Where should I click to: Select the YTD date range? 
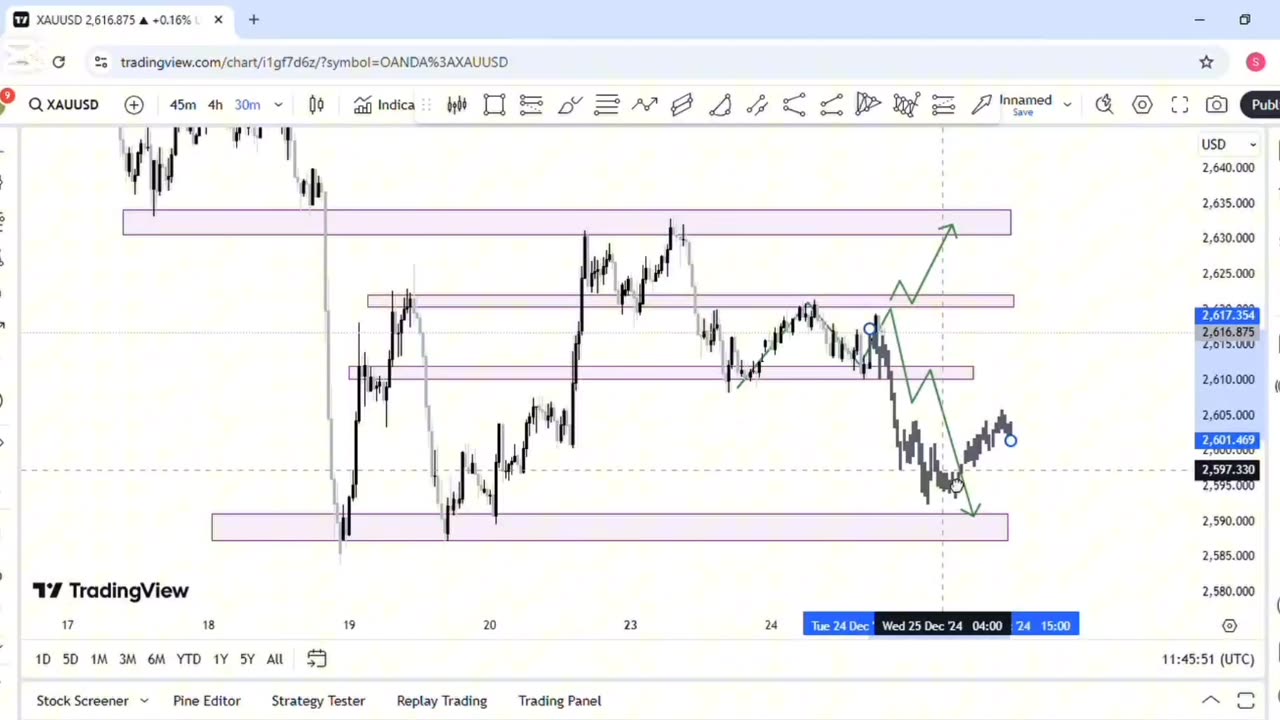click(x=189, y=659)
